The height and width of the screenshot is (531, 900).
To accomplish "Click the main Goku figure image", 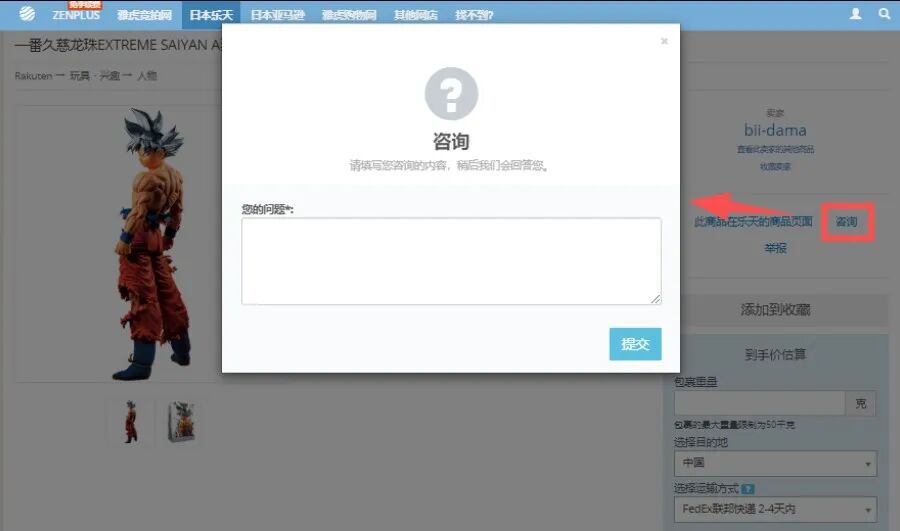I will click(153, 244).
